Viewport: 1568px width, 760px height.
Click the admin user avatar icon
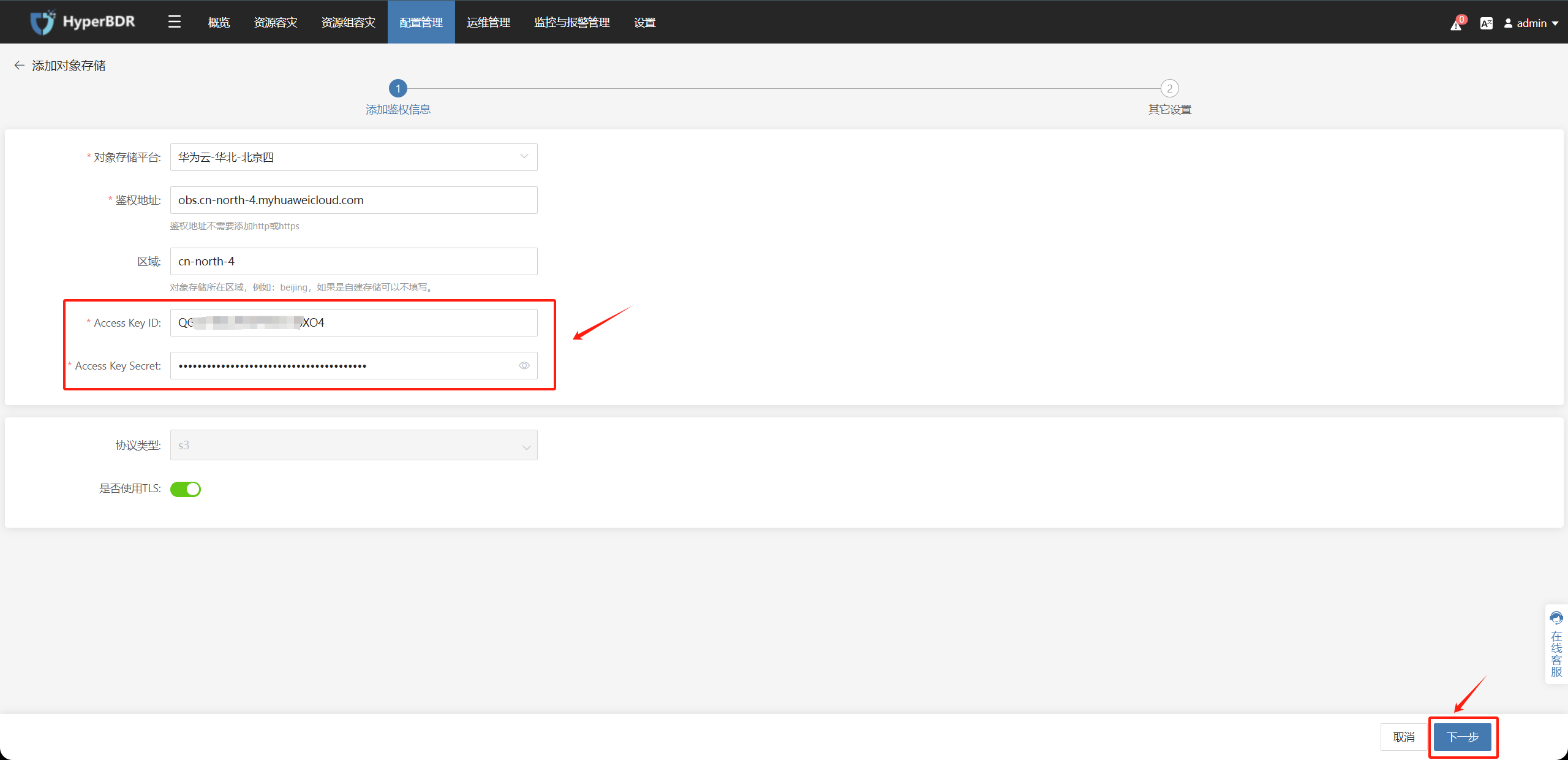(1508, 23)
